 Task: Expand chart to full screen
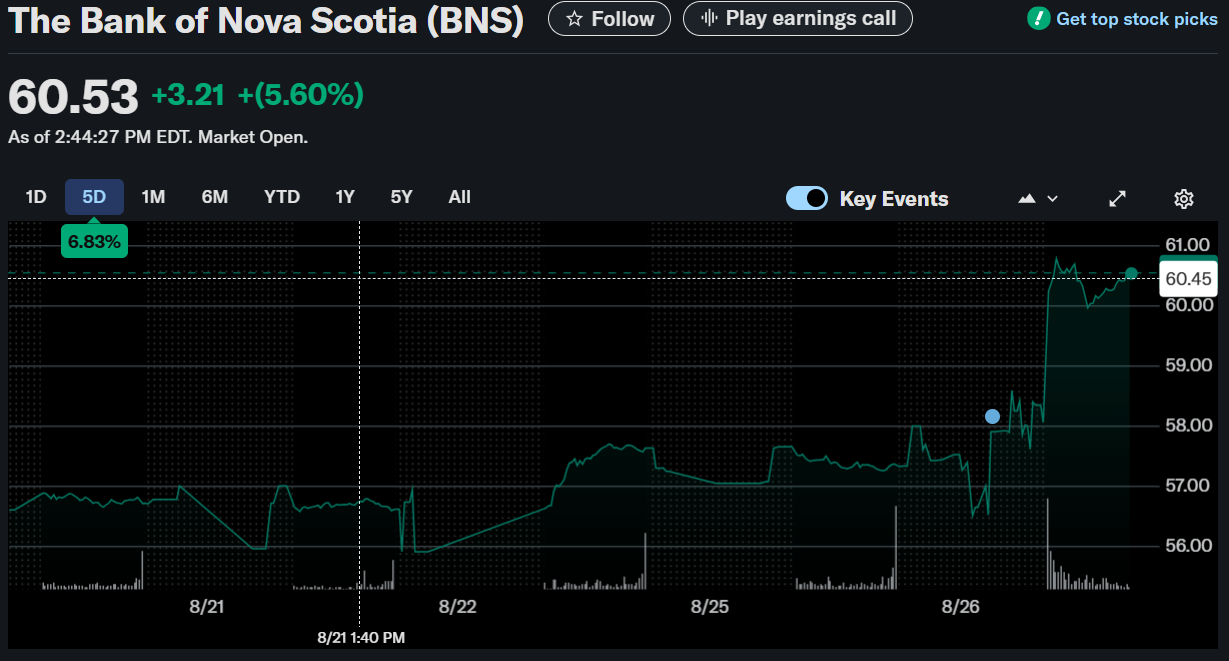[1118, 199]
